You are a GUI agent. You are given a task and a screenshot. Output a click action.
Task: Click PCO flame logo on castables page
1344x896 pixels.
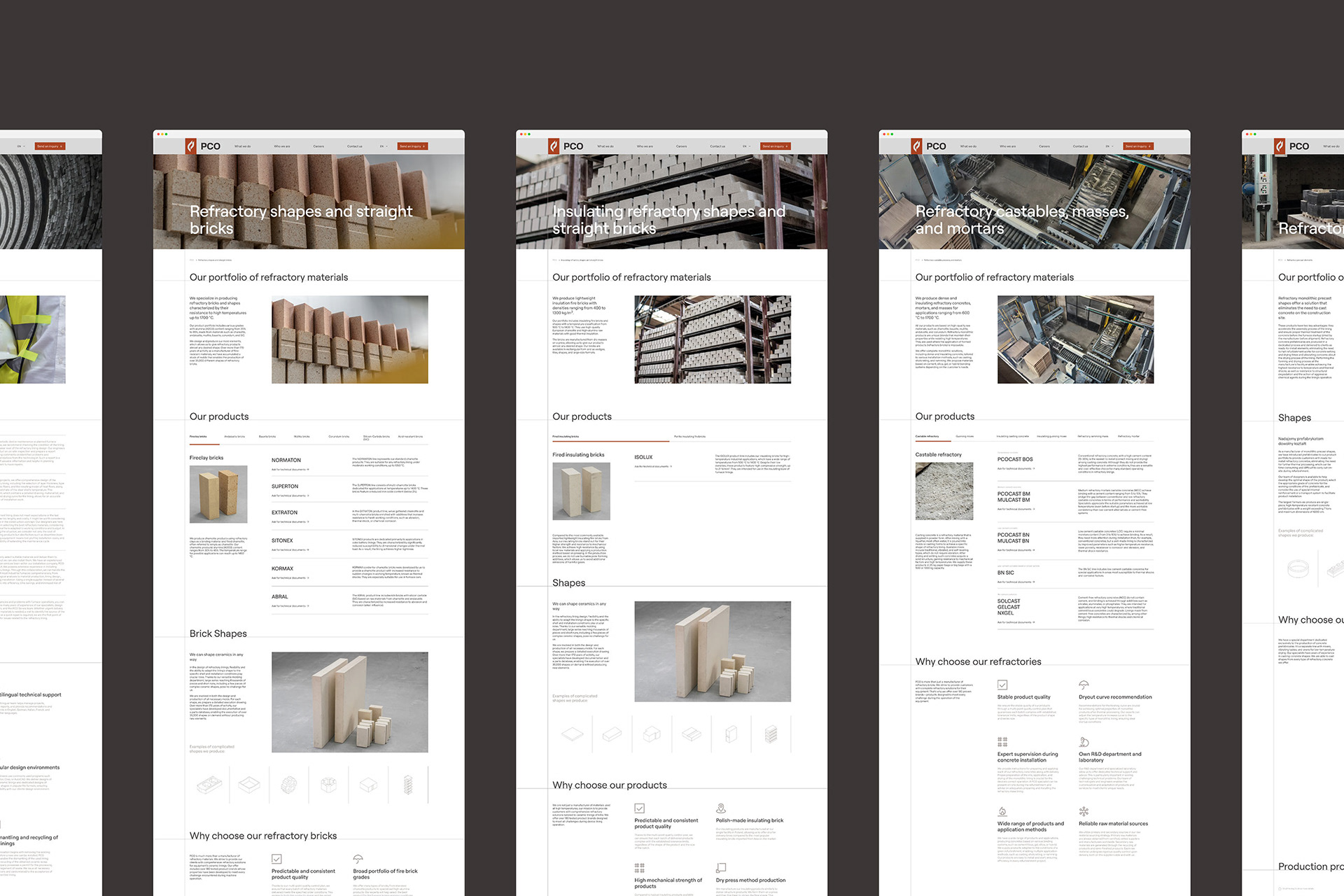click(x=916, y=146)
